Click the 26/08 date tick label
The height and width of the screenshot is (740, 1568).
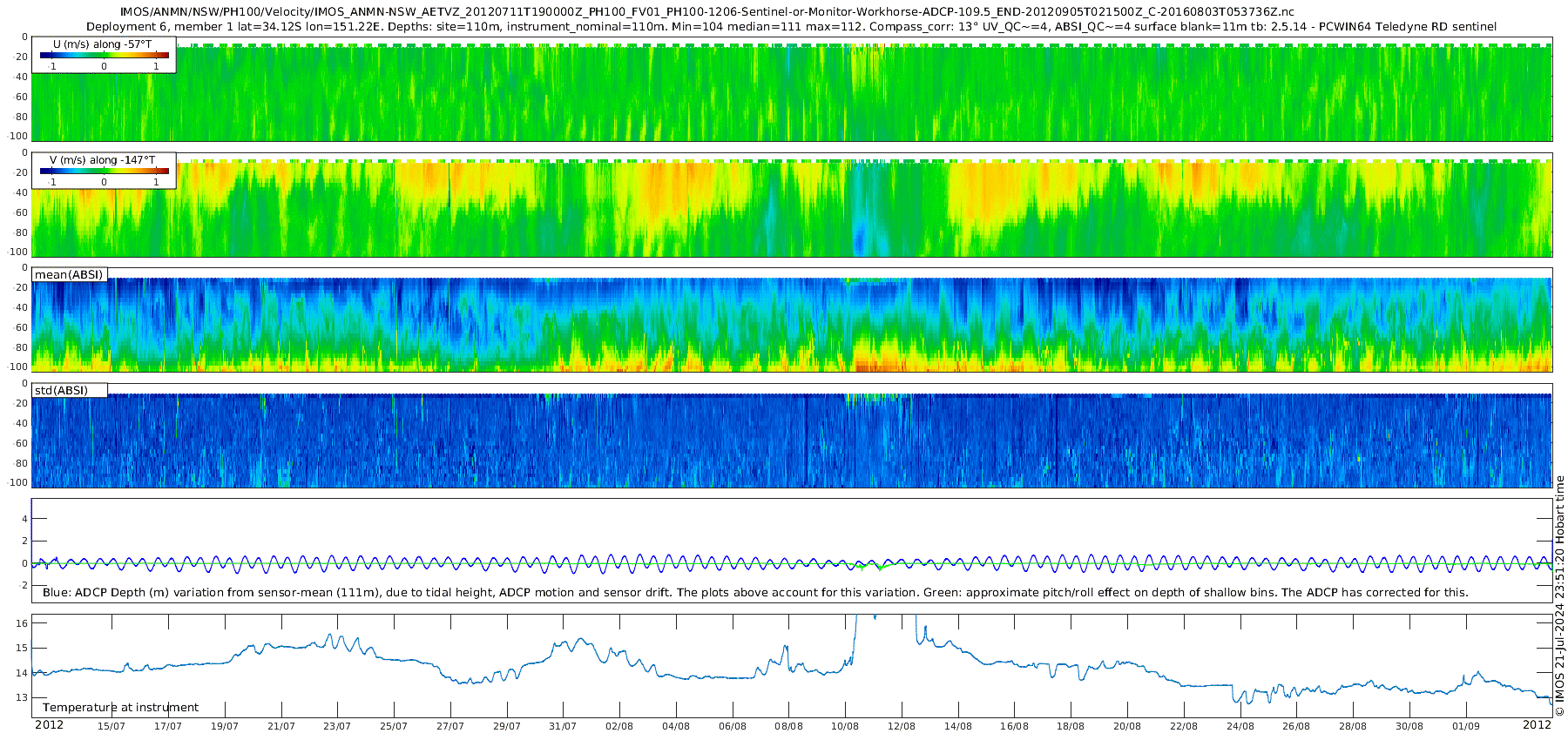(1296, 726)
